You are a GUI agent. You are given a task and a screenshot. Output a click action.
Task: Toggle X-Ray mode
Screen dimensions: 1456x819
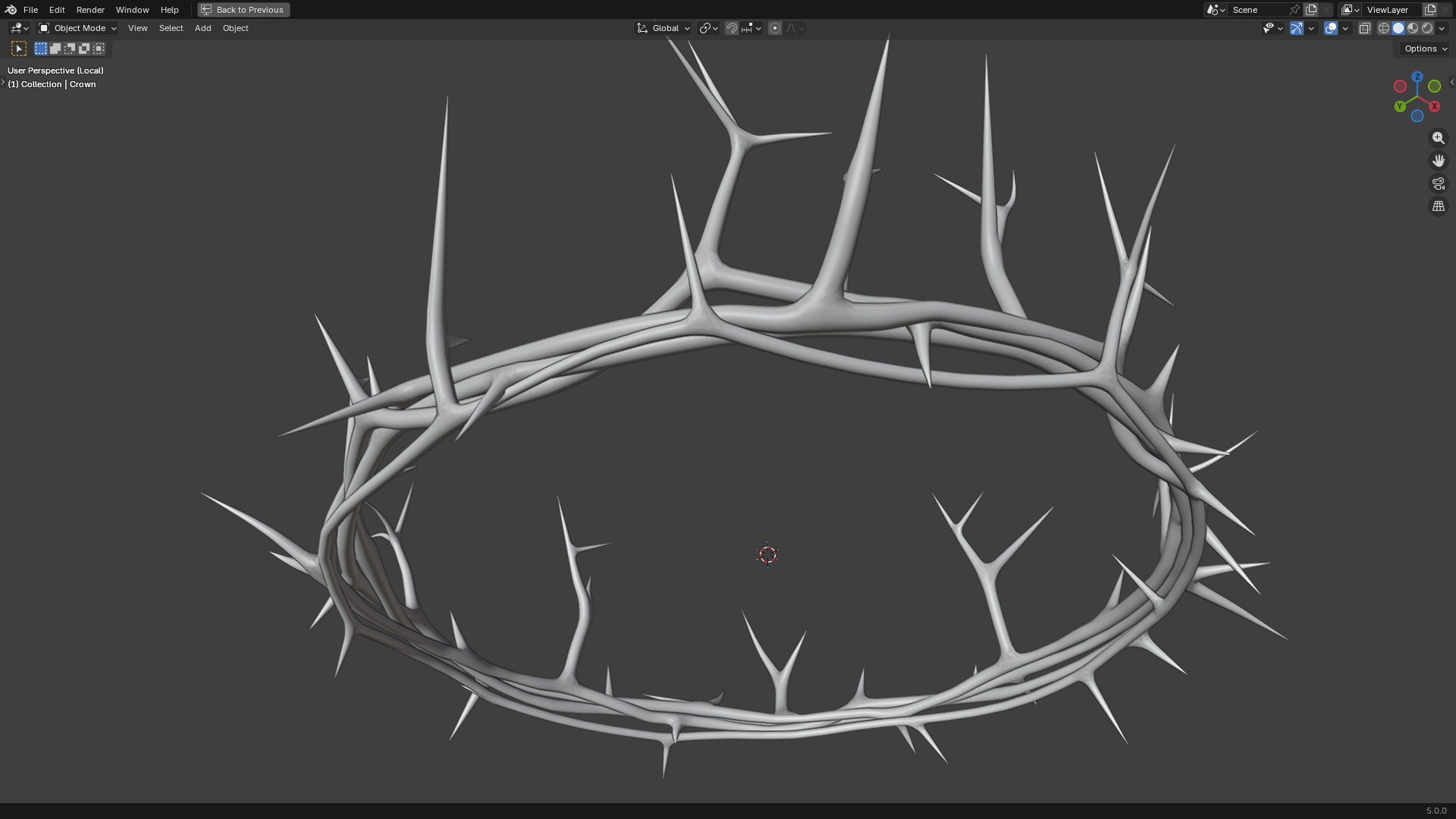1364,28
